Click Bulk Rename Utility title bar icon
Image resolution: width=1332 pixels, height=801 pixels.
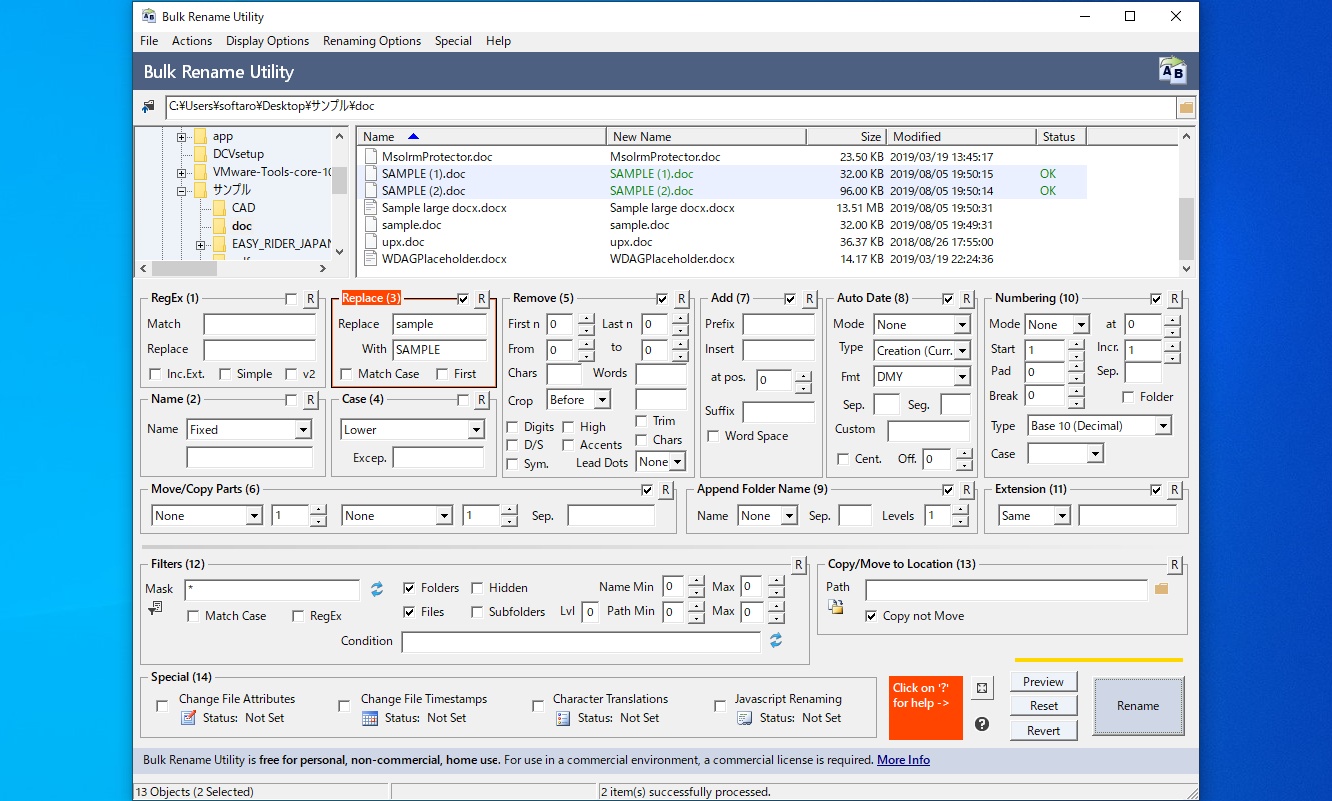(149, 16)
